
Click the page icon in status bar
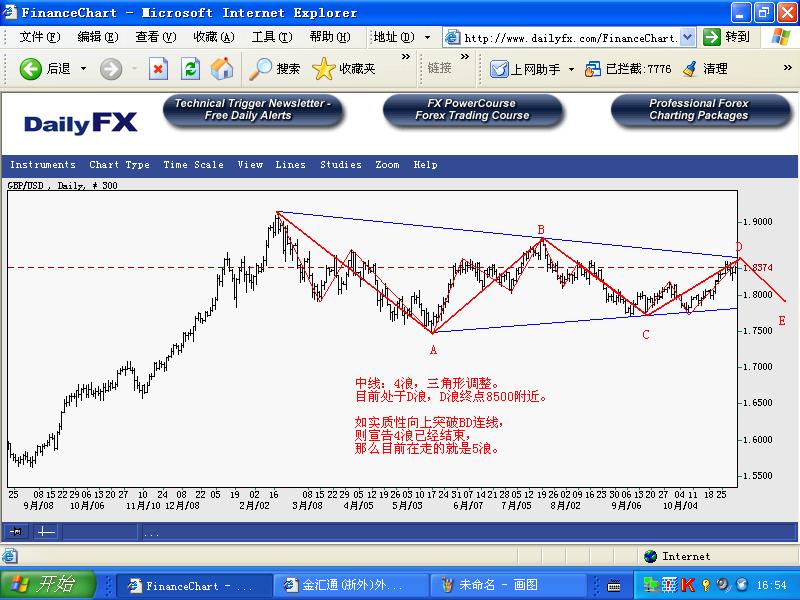pyautogui.click(x=9, y=556)
